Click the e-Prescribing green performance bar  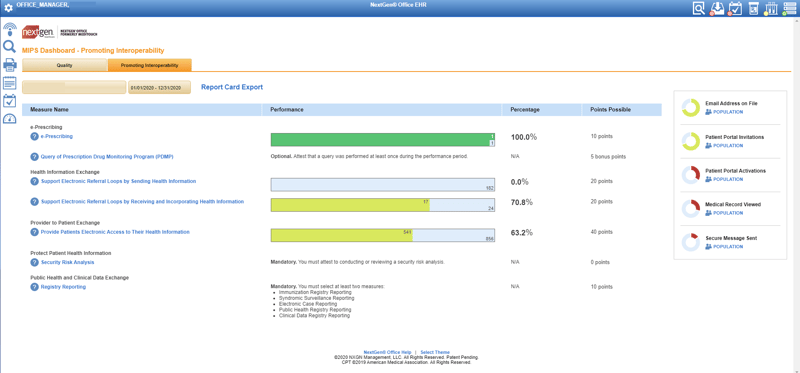click(x=383, y=140)
